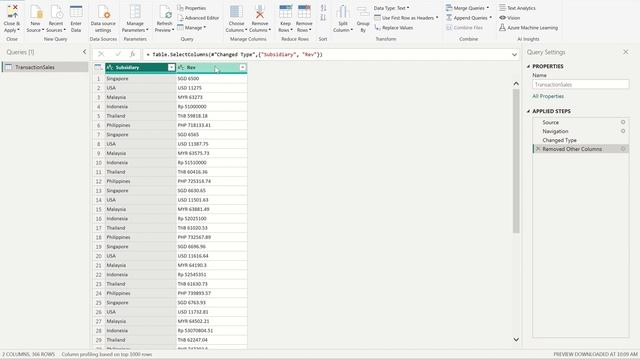Open Source step settings gear
Viewport: 640px width, 360px height.
point(623,122)
